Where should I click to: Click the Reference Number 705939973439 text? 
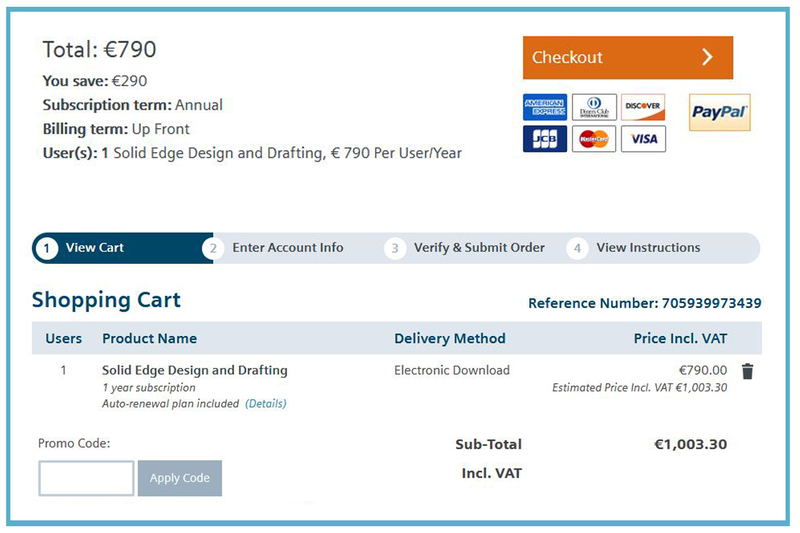click(644, 303)
